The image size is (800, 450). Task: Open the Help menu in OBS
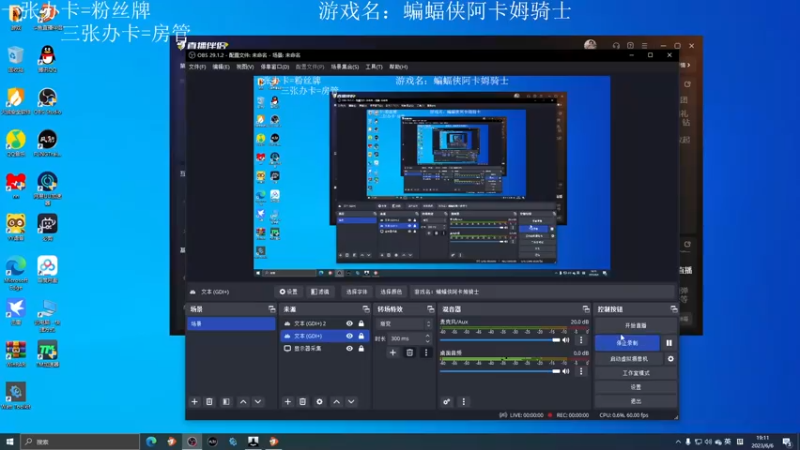(398, 67)
